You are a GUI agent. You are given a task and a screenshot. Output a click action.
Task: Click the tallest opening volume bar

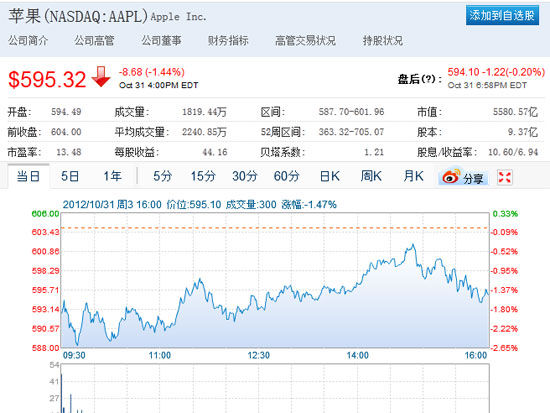coord(62,393)
